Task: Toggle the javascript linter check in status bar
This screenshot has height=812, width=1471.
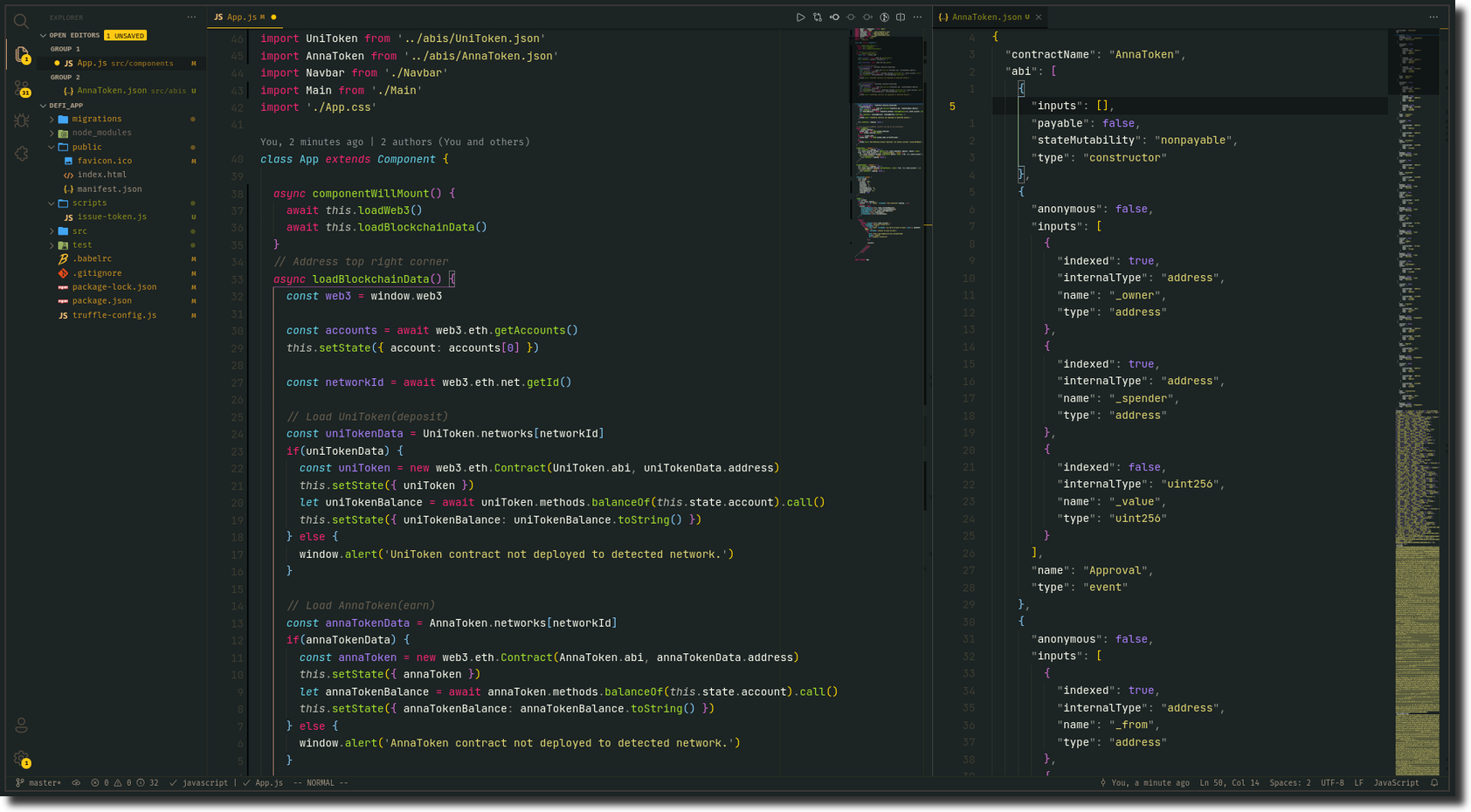Action: point(199,782)
